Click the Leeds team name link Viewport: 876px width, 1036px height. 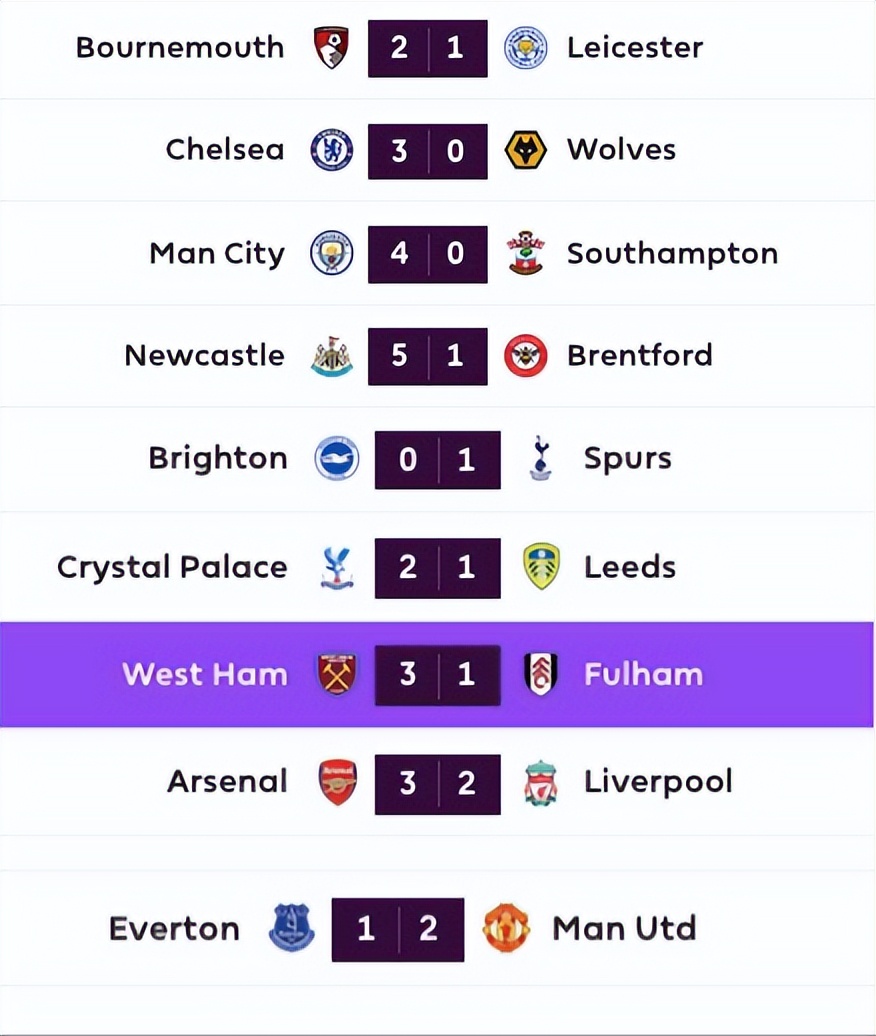click(x=630, y=567)
